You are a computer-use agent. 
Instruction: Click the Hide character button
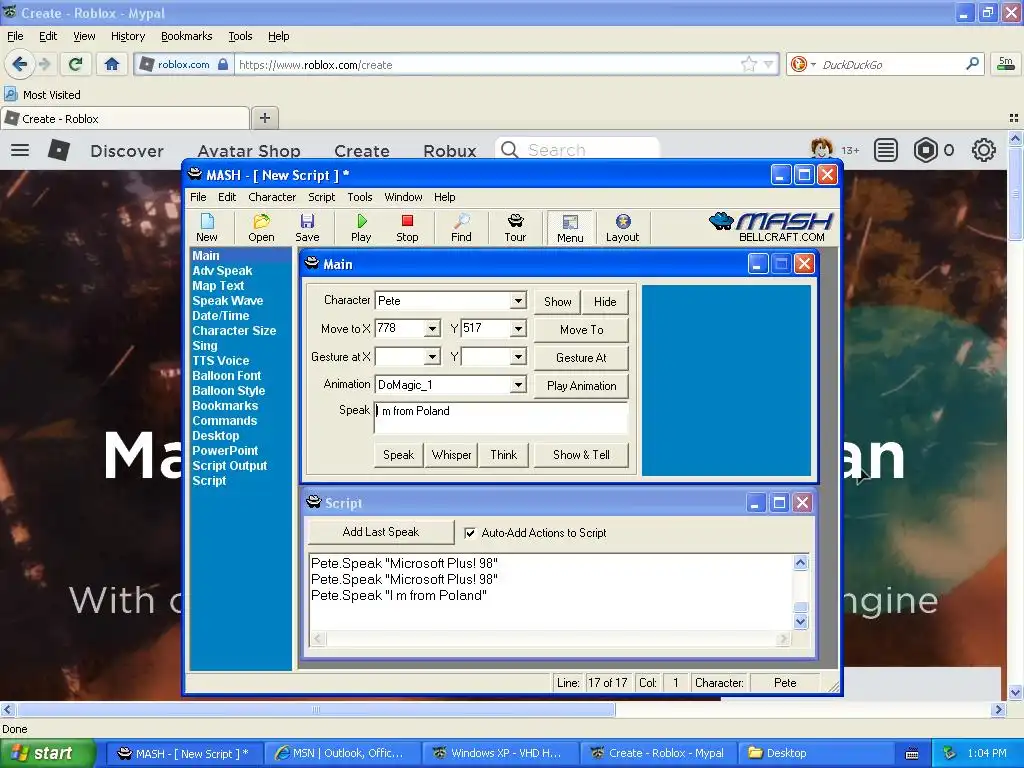click(605, 302)
